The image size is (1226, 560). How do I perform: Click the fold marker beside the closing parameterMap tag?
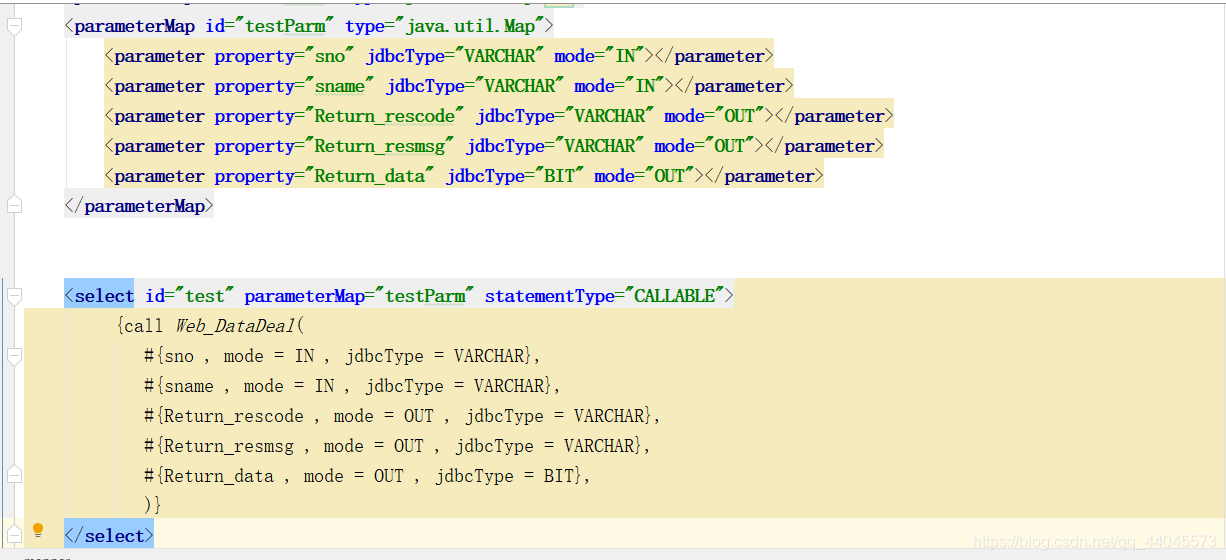tap(14, 206)
